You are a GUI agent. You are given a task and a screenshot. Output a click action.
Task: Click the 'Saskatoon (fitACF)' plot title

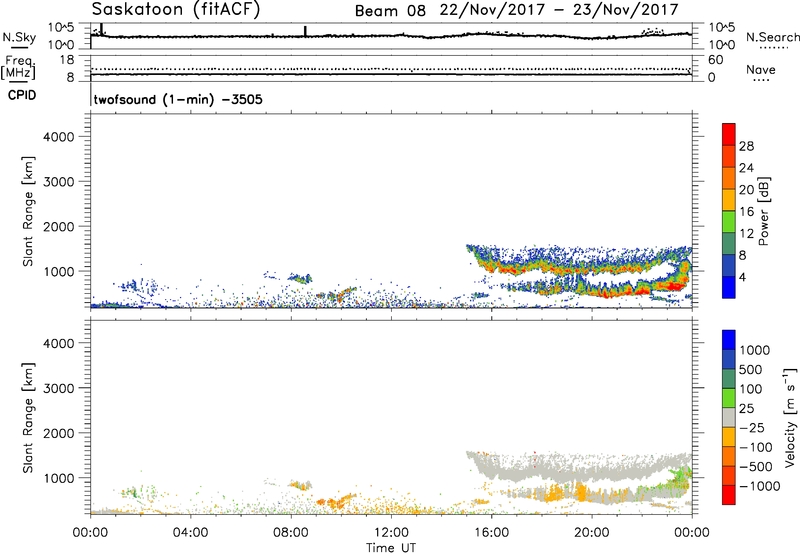pyautogui.click(x=176, y=10)
